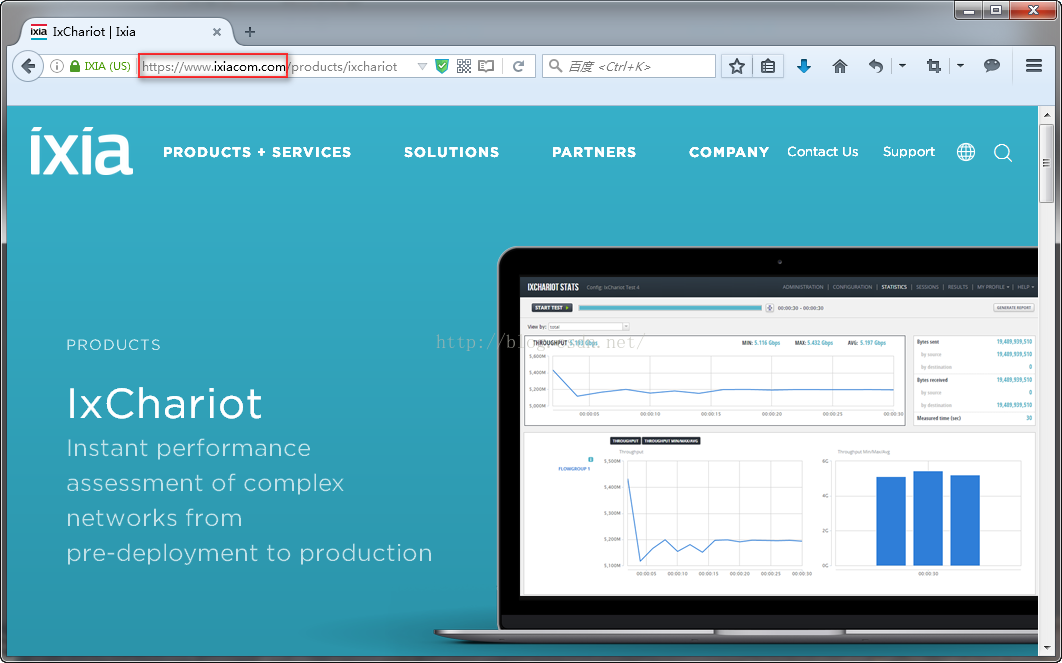Image resolution: width=1062 pixels, height=663 pixels.
Task: Open the PARTNERS menu
Action: (594, 152)
